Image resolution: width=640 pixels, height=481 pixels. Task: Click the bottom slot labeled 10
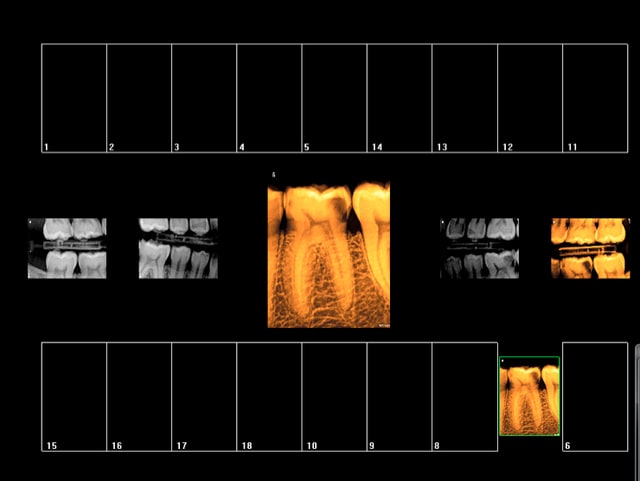point(334,396)
